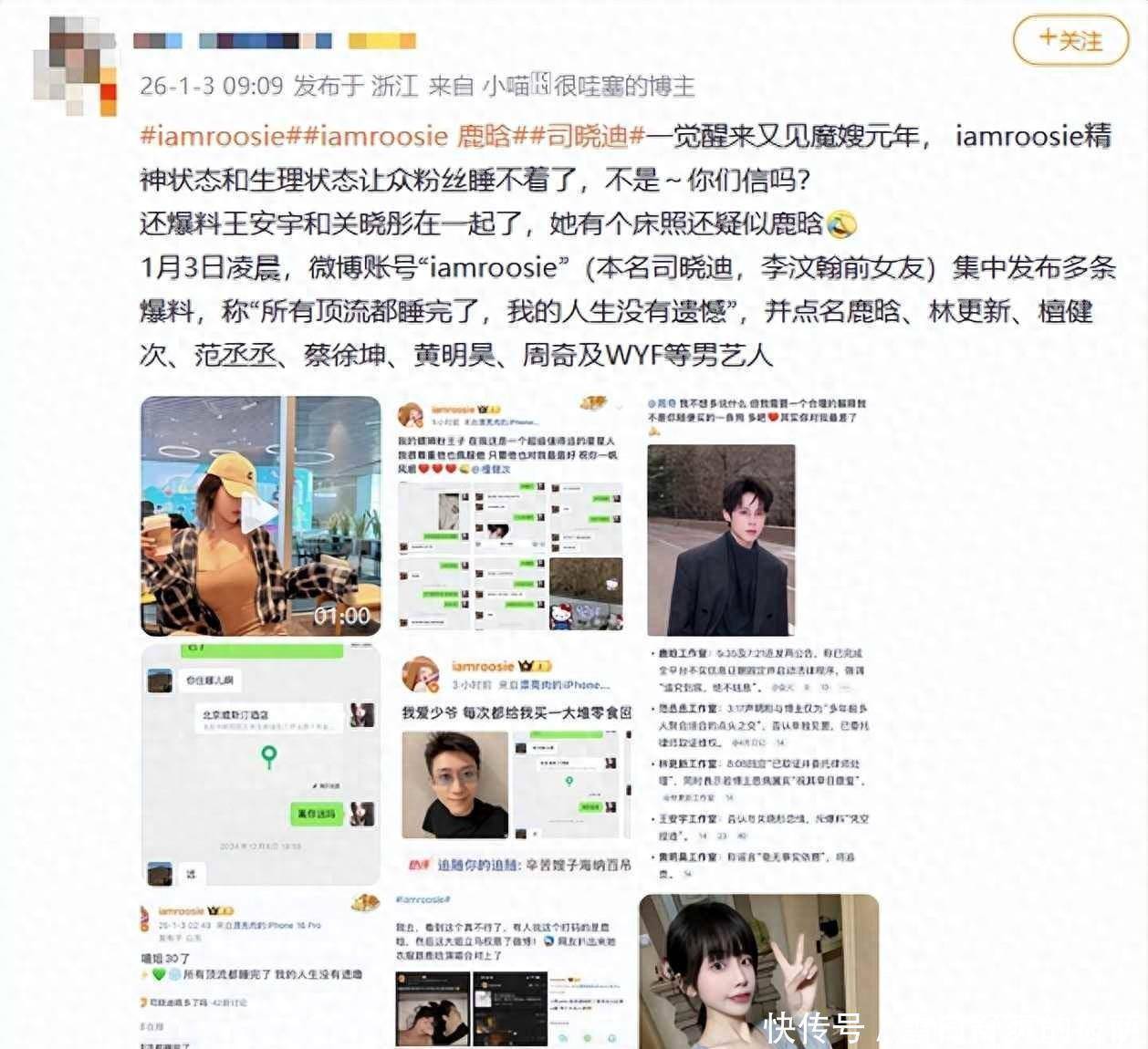Open the selfie of man with glasses
The image size is (1148, 1049).
(455, 784)
